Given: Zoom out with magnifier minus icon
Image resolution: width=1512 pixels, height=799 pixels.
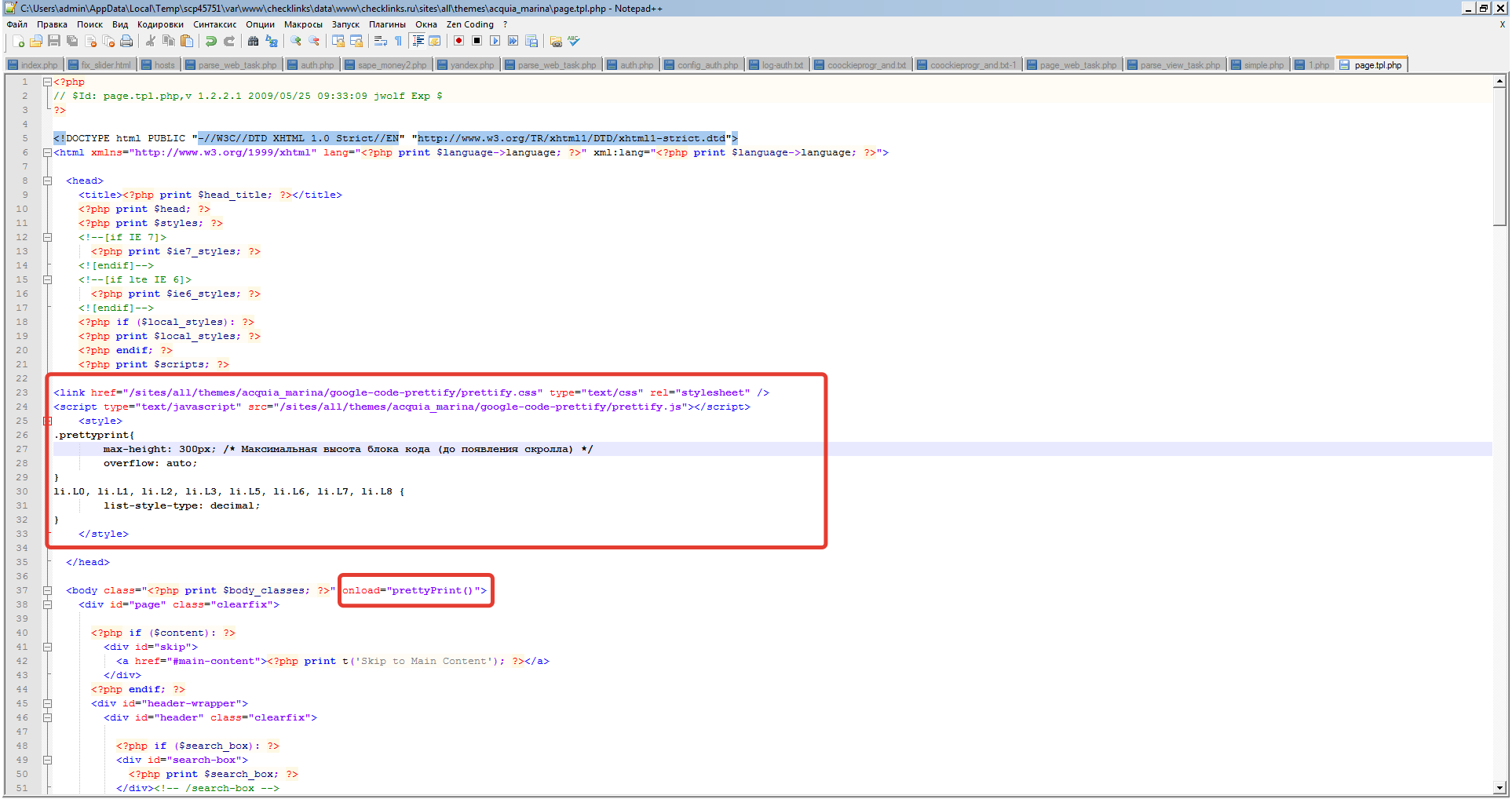Looking at the screenshot, I should click(313, 42).
